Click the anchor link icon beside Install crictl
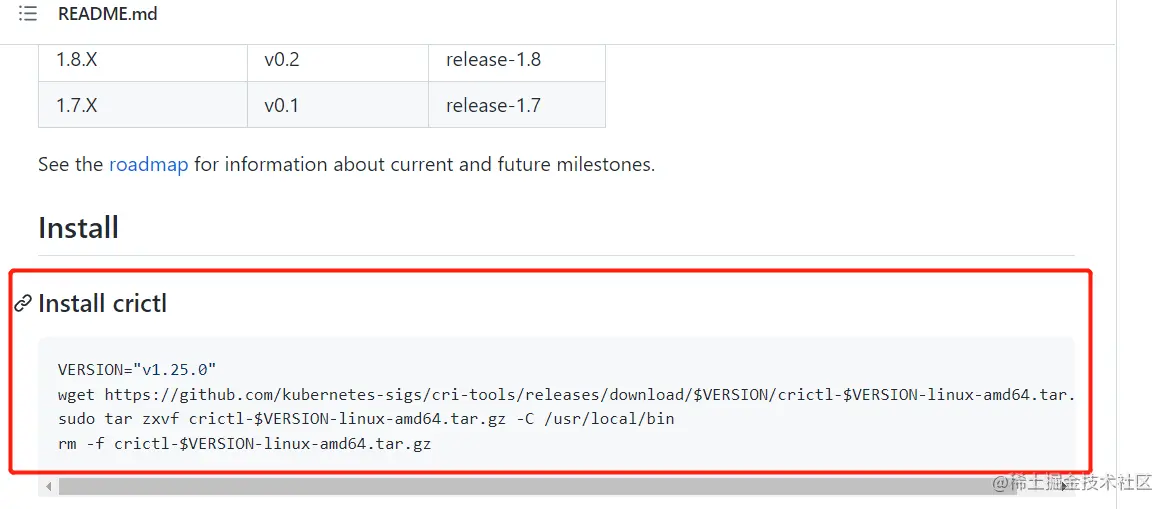The width and height of the screenshot is (1169, 509). tap(24, 303)
